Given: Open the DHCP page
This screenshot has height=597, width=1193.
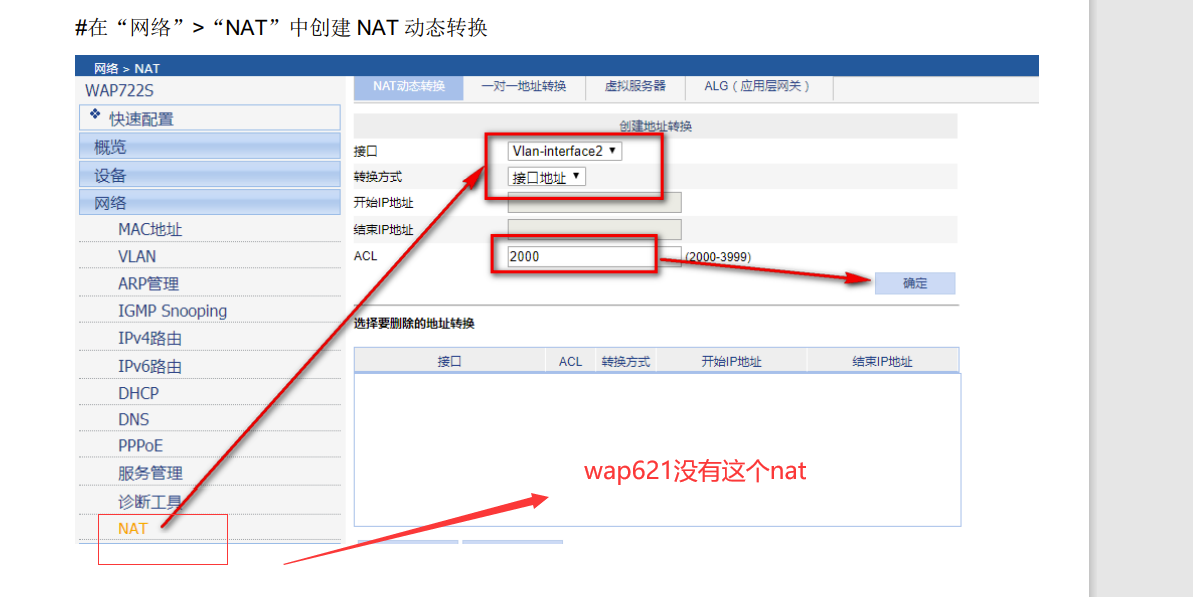Looking at the screenshot, I should 138,393.
